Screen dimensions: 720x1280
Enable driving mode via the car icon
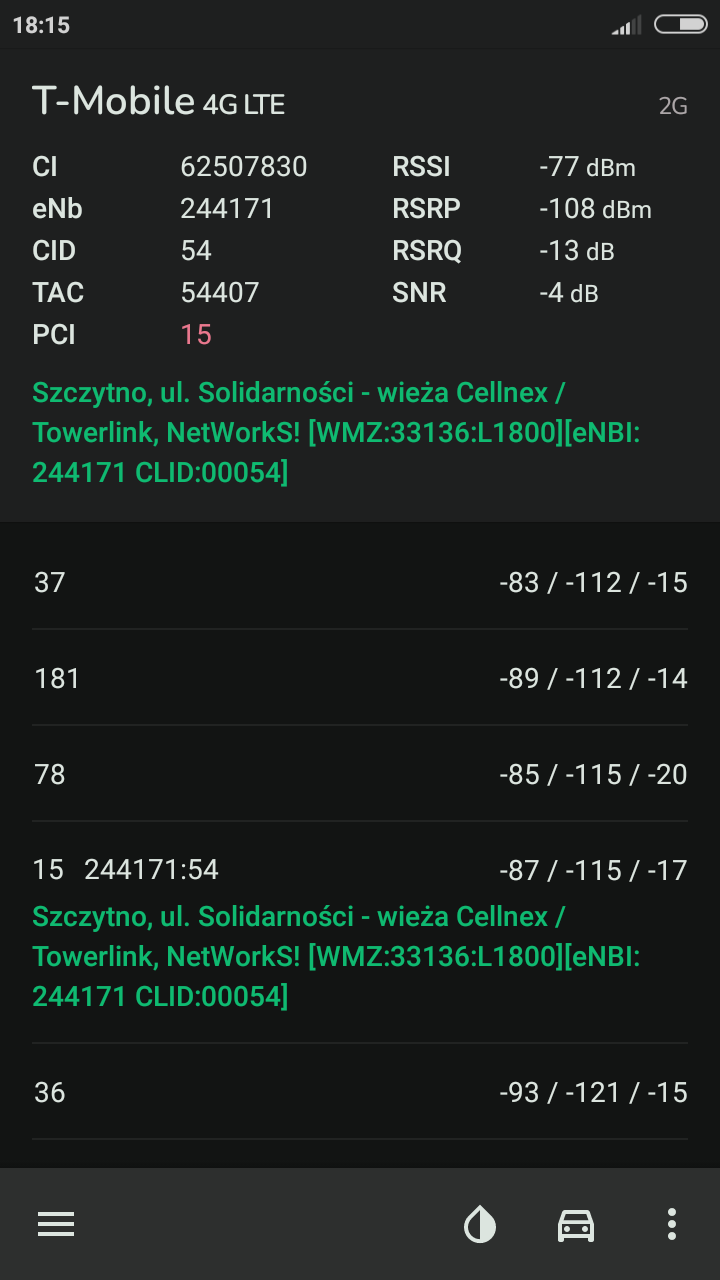click(575, 1224)
